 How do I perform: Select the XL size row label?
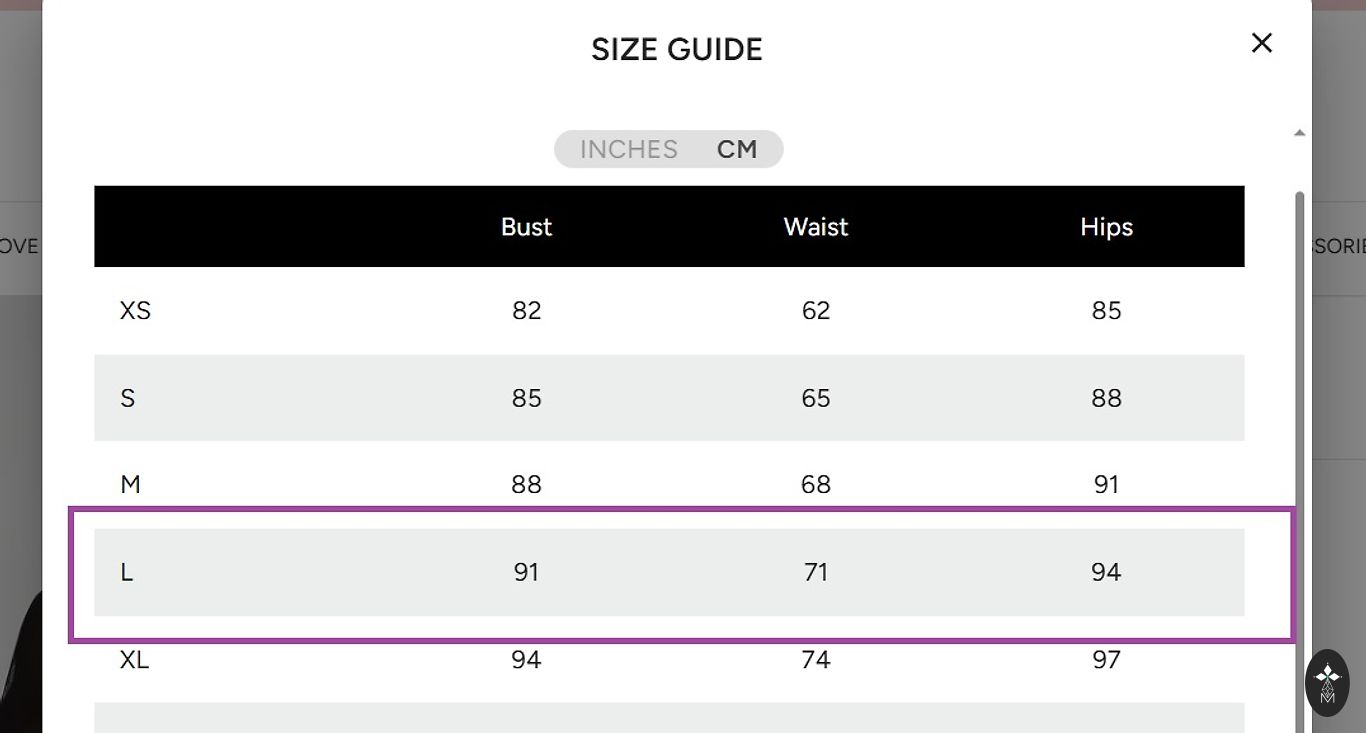(135, 660)
